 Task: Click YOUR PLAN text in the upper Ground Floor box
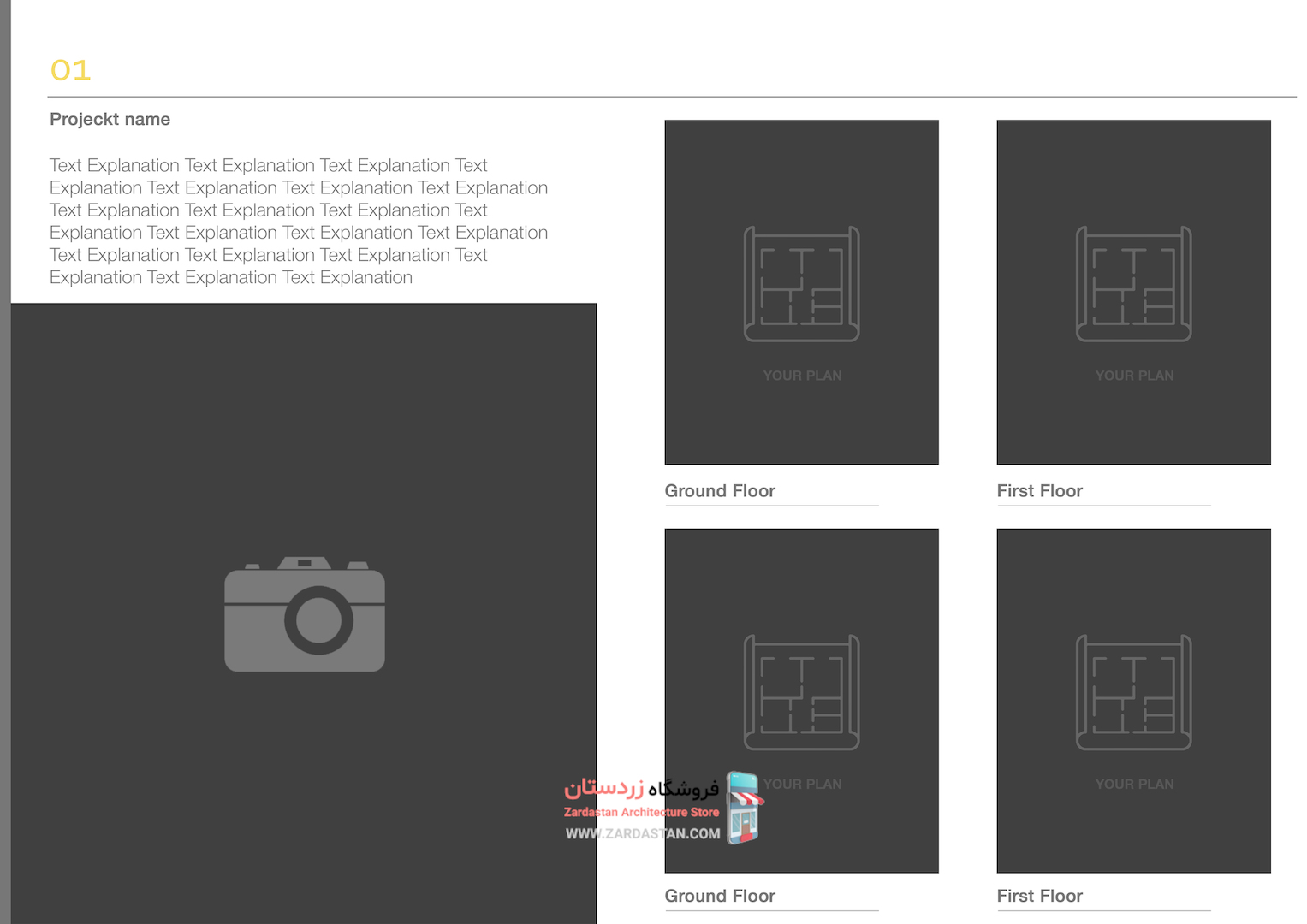(x=802, y=376)
